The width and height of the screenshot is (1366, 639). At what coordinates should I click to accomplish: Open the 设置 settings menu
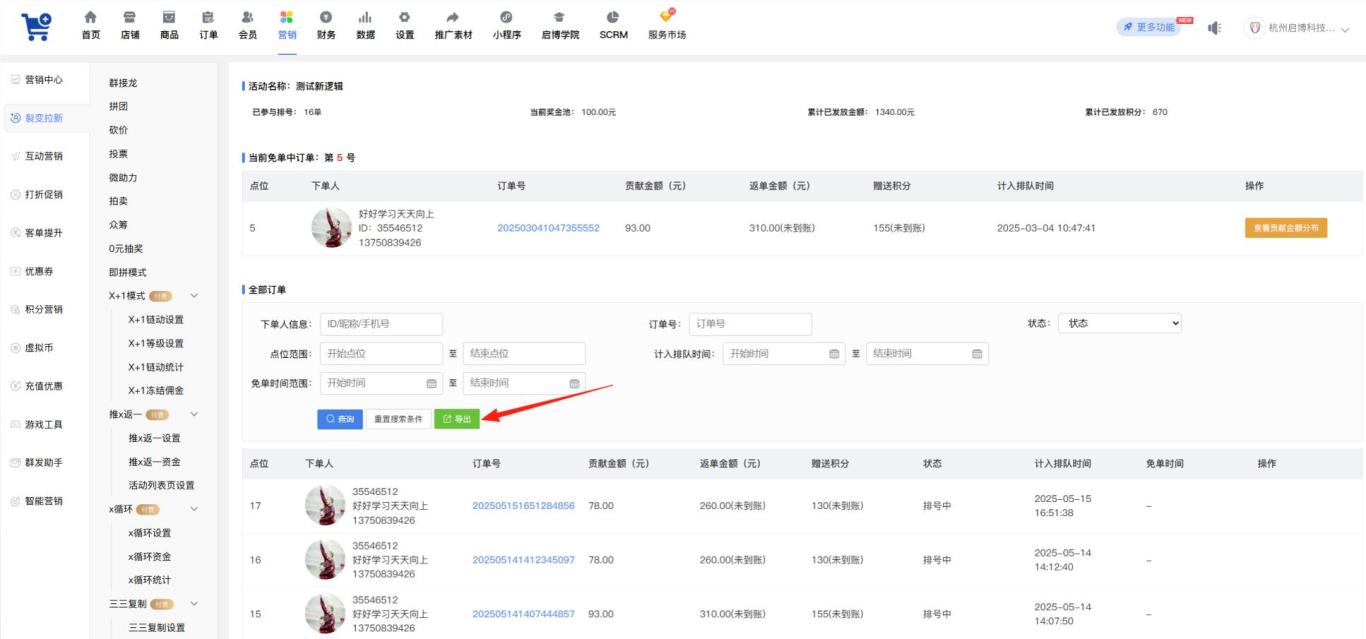point(404,26)
